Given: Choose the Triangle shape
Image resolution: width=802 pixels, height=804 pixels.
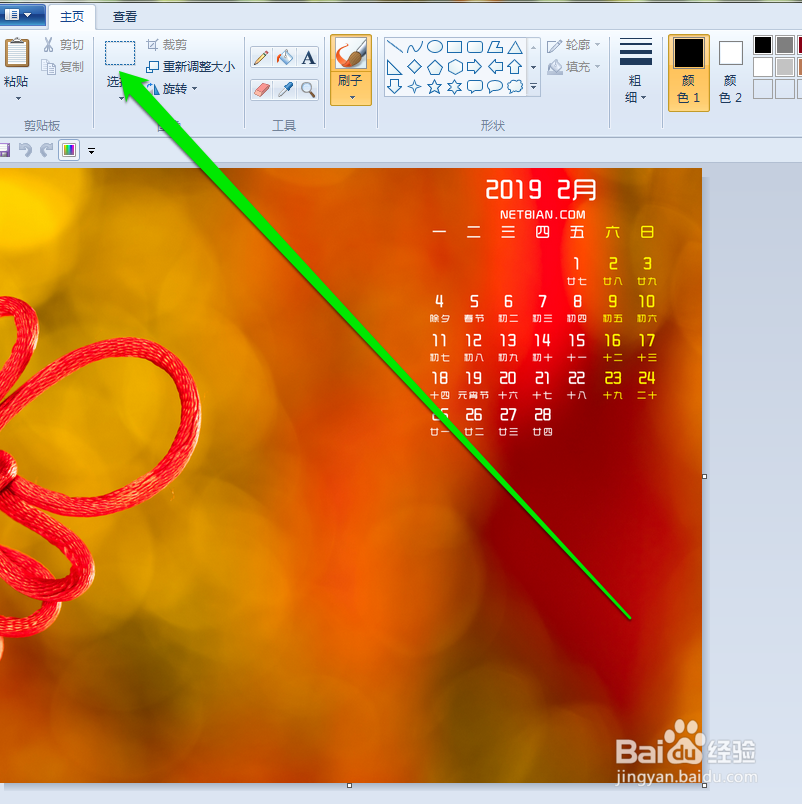Looking at the screenshot, I should pyautogui.click(x=515, y=47).
